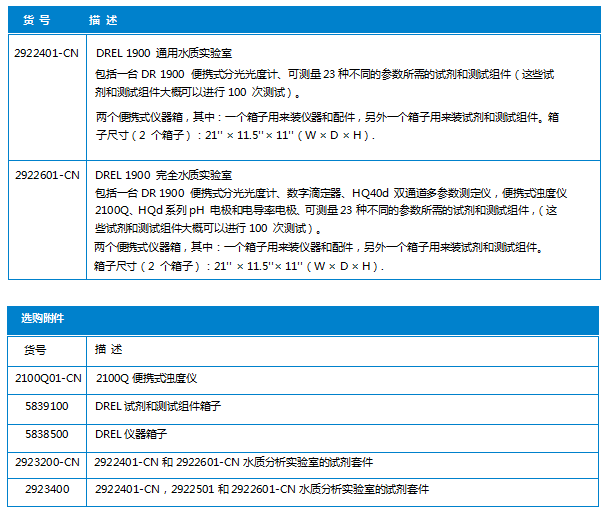Click '描述' header under 选购附件 section

coord(109,349)
